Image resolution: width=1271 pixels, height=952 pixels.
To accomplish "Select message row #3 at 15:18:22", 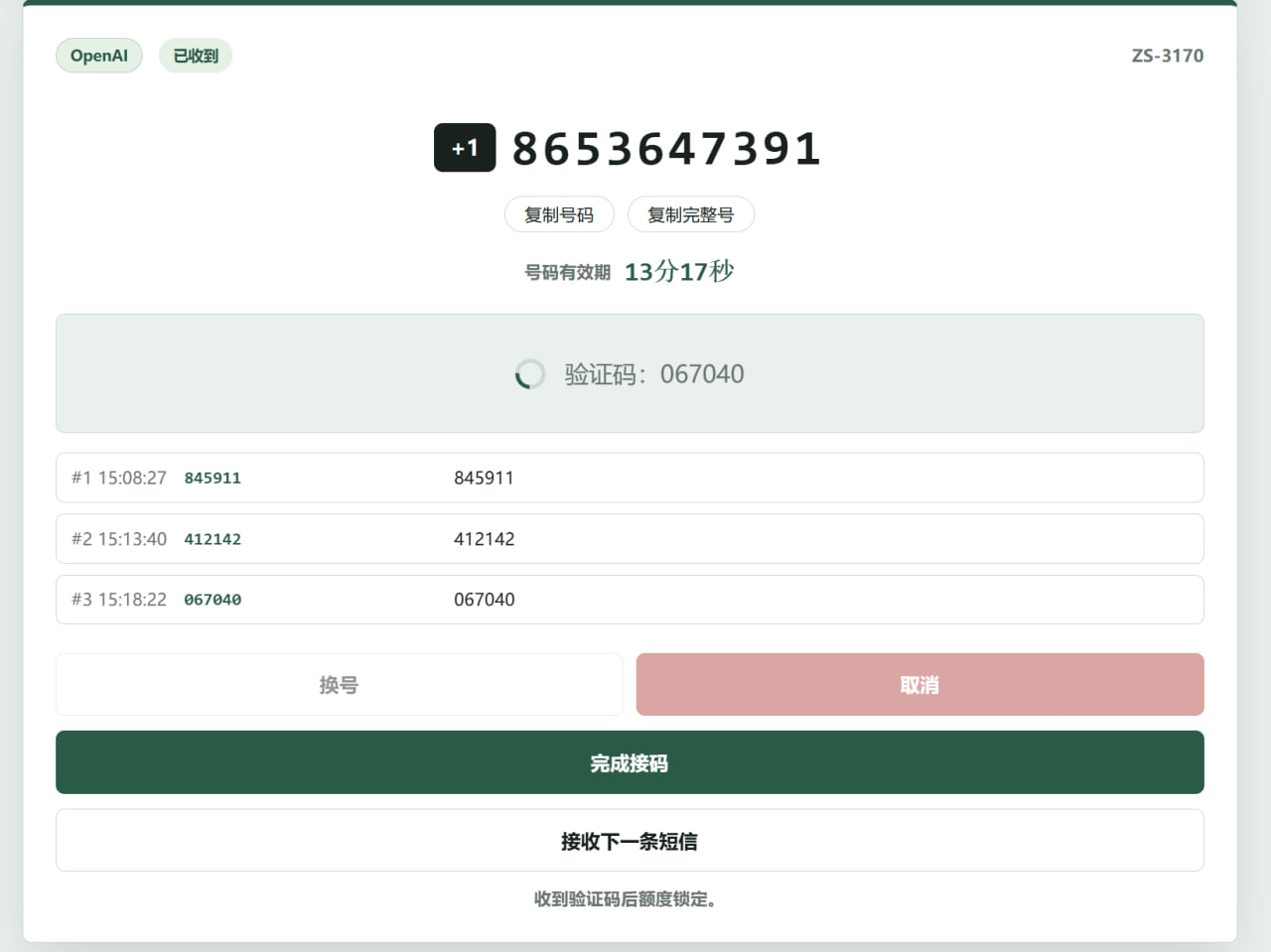I will [630, 600].
